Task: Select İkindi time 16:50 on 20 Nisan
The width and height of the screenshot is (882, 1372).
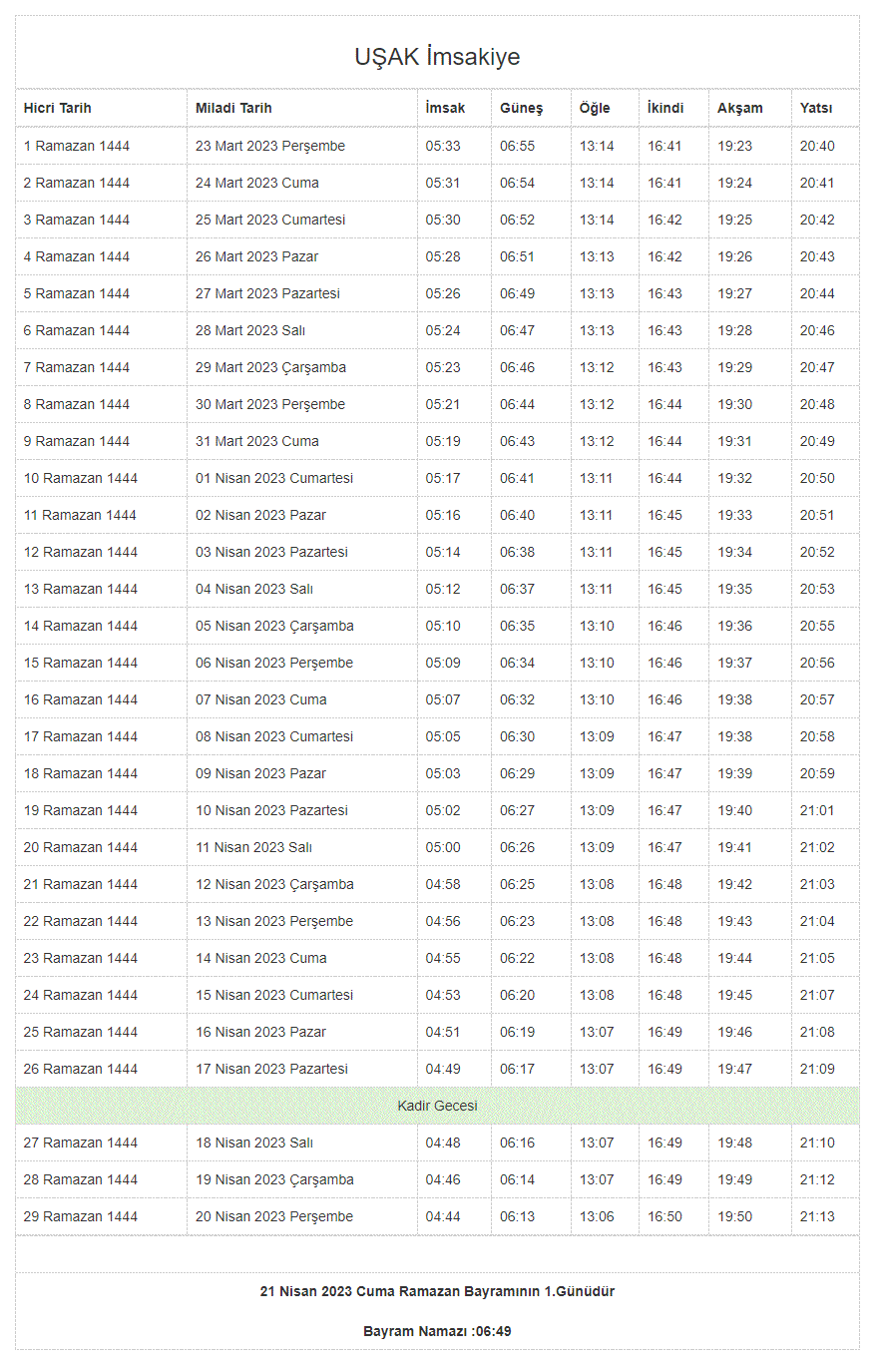Action: [664, 1216]
